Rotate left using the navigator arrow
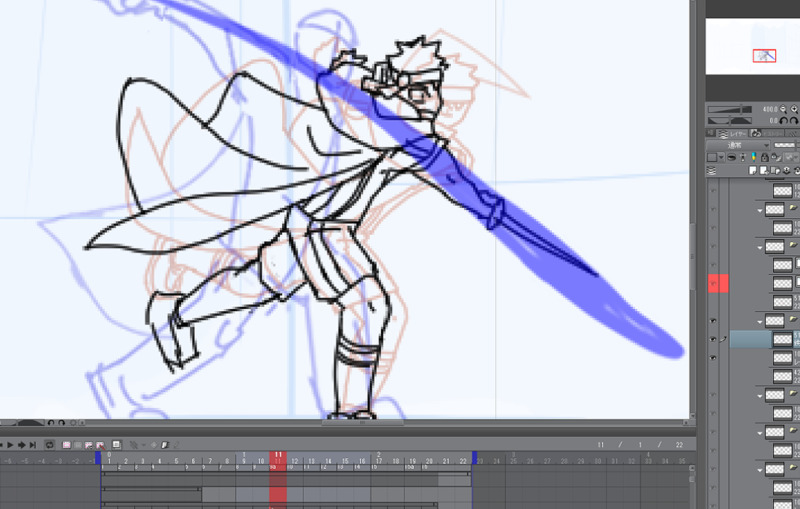 (x=783, y=120)
